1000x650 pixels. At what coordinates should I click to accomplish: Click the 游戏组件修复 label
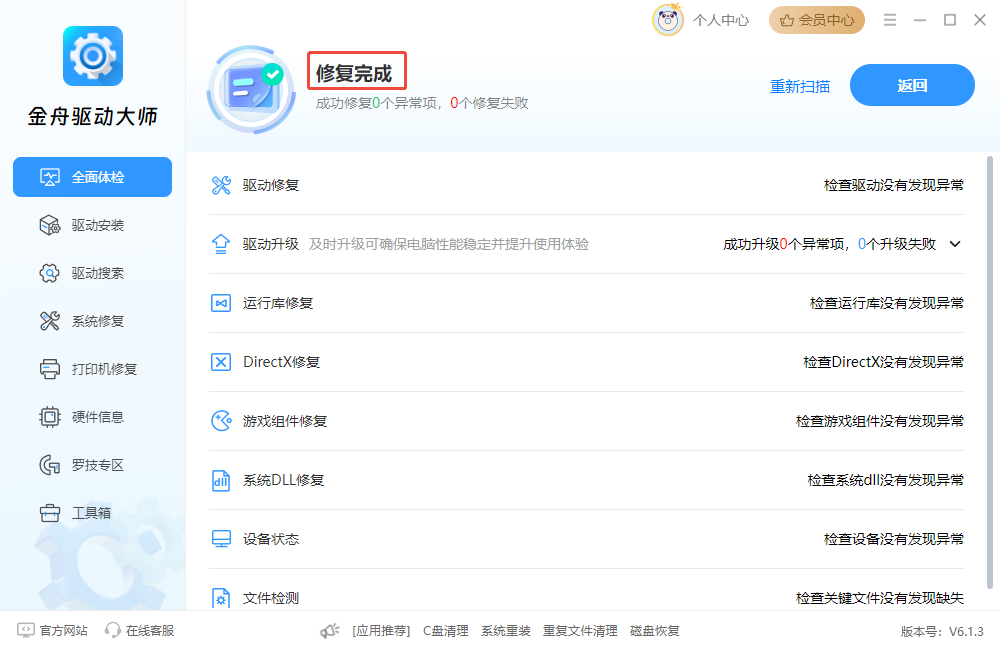click(284, 421)
